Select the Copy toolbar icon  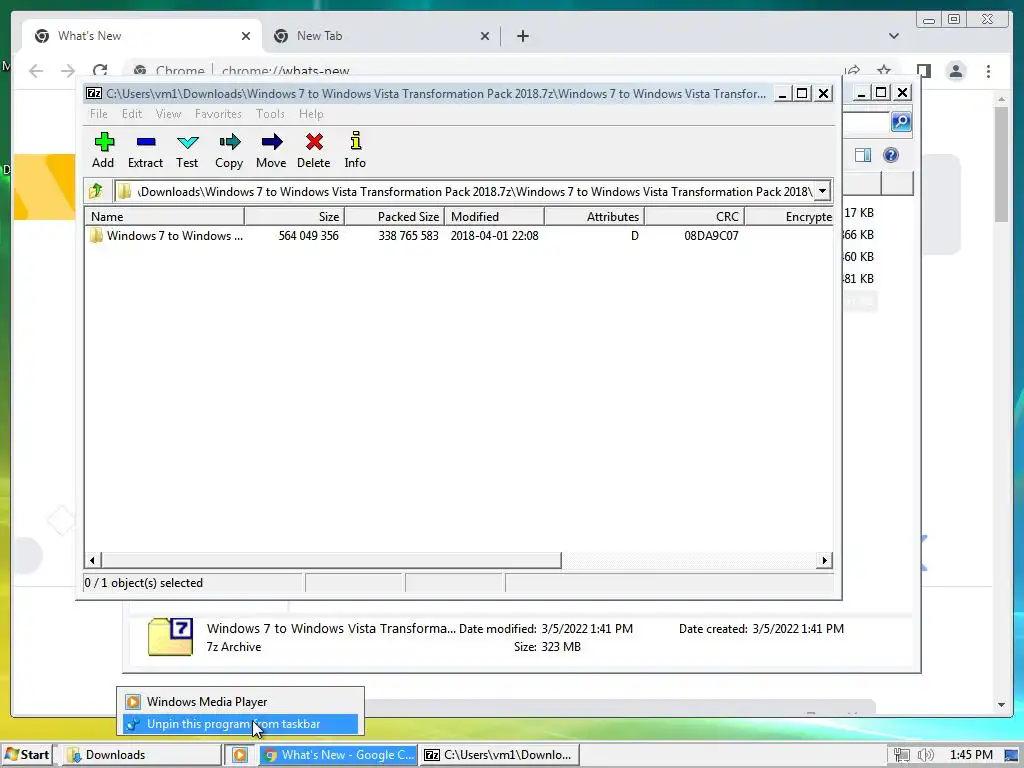coord(229,150)
